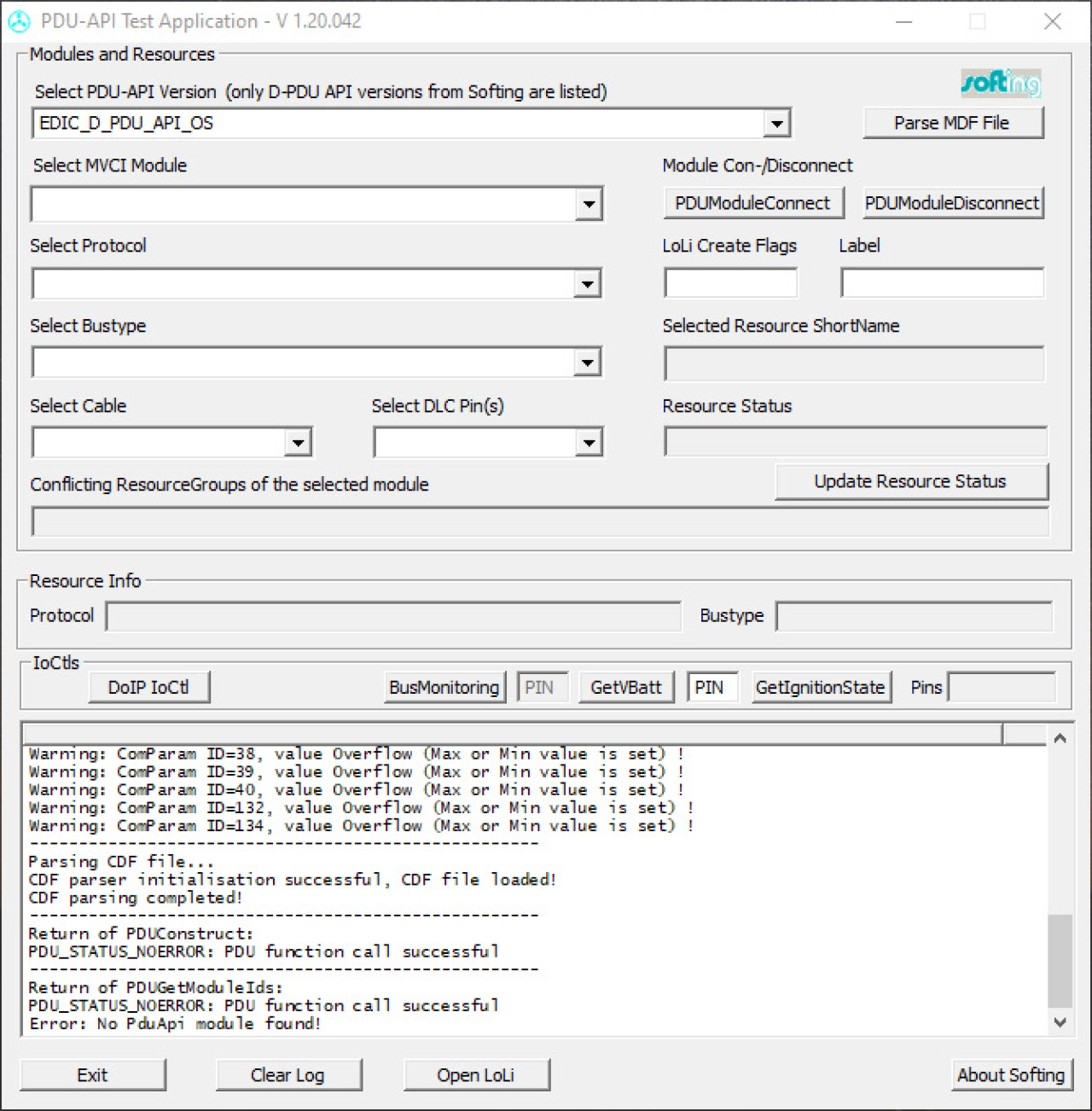1092x1111 pixels.
Task: Open the DoIP IoCtl dialog
Action: (148, 687)
